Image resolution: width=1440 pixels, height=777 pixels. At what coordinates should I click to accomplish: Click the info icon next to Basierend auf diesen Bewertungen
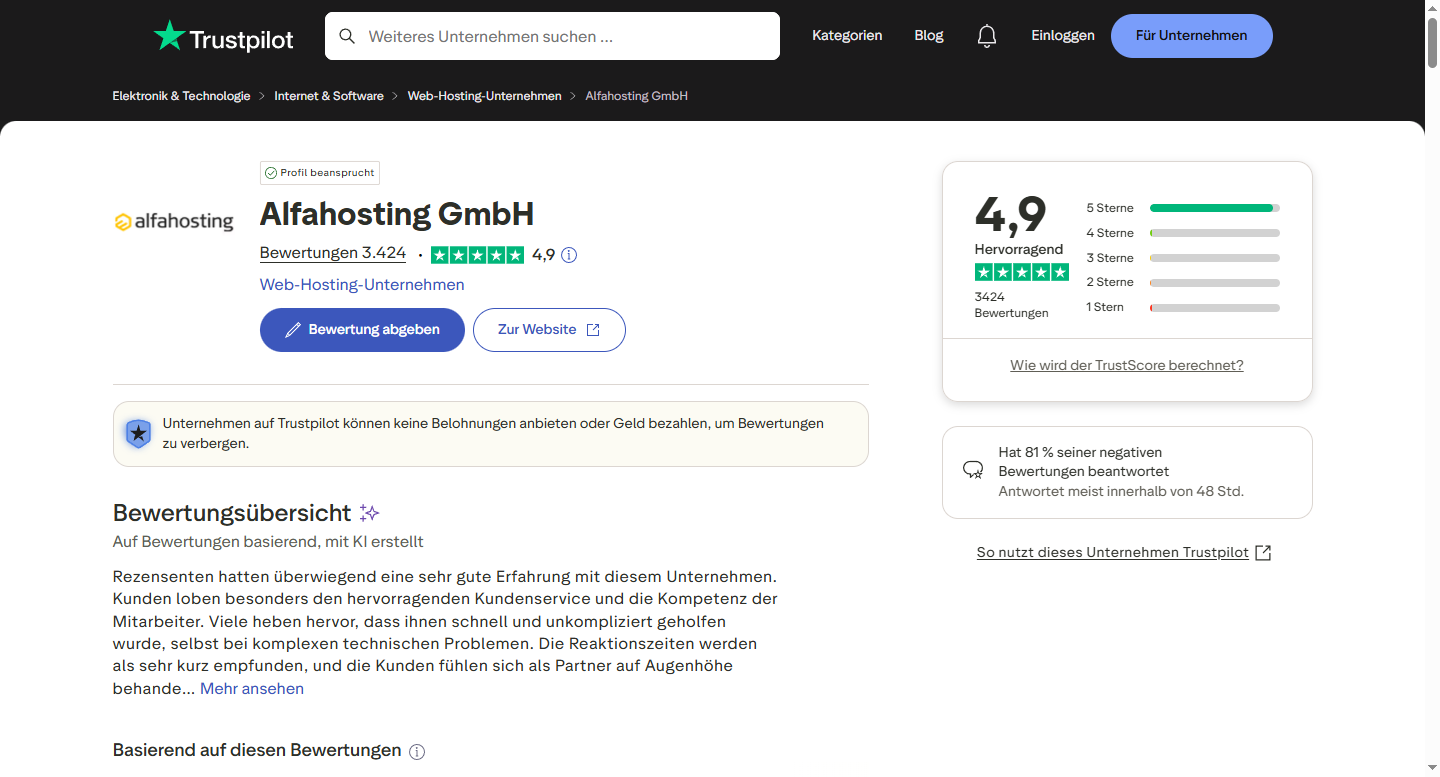pos(417,751)
